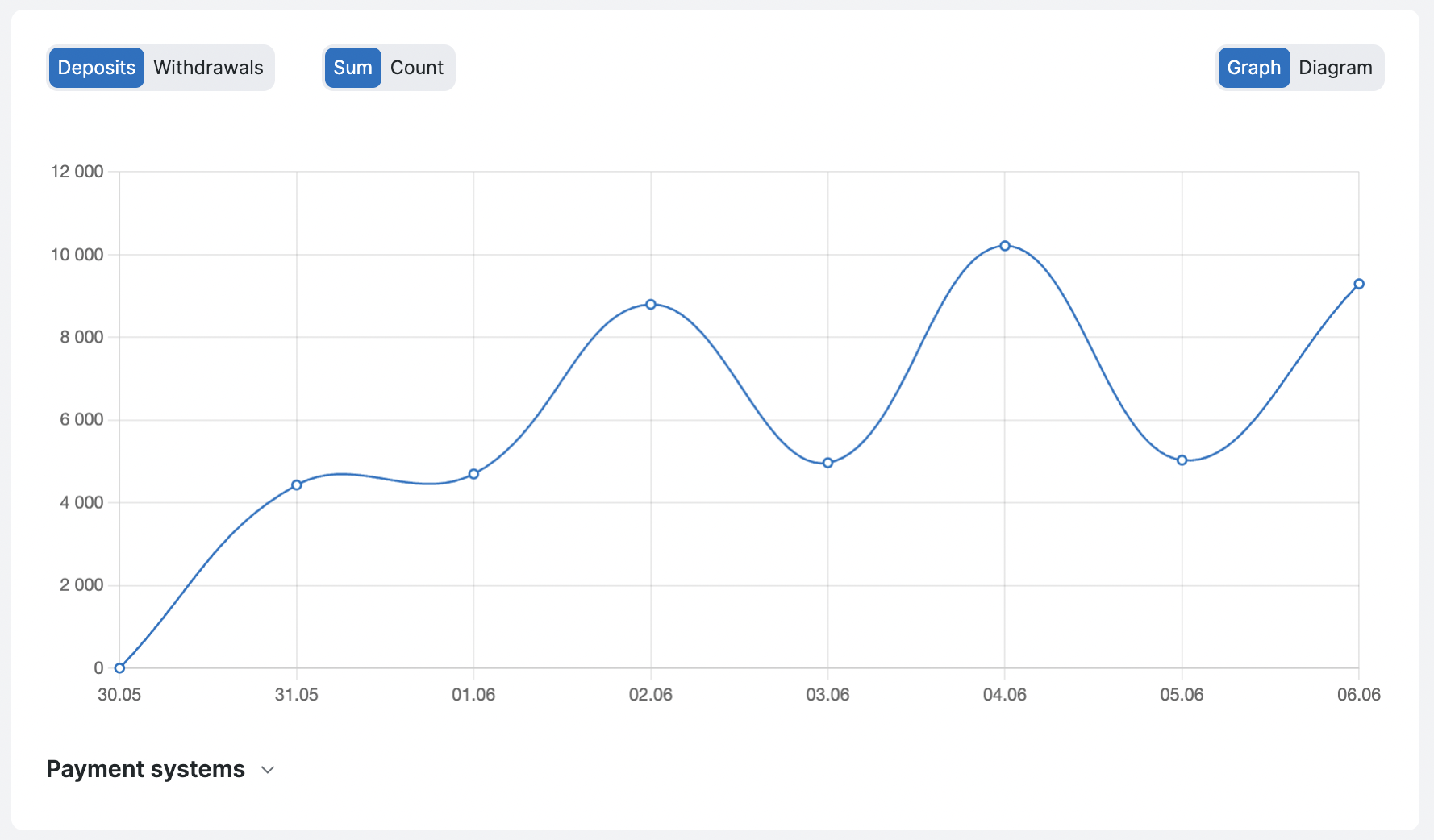Switch to the Deposits view

point(97,68)
